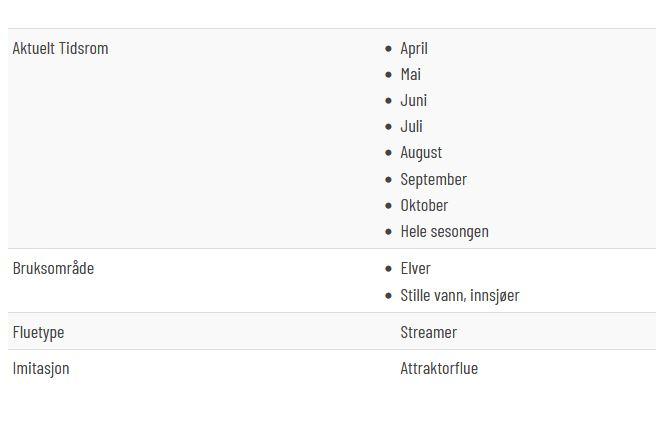Viewport: 656px width, 437px height.
Task: Select the Mai list entry
Action: click(x=410, y=74)
